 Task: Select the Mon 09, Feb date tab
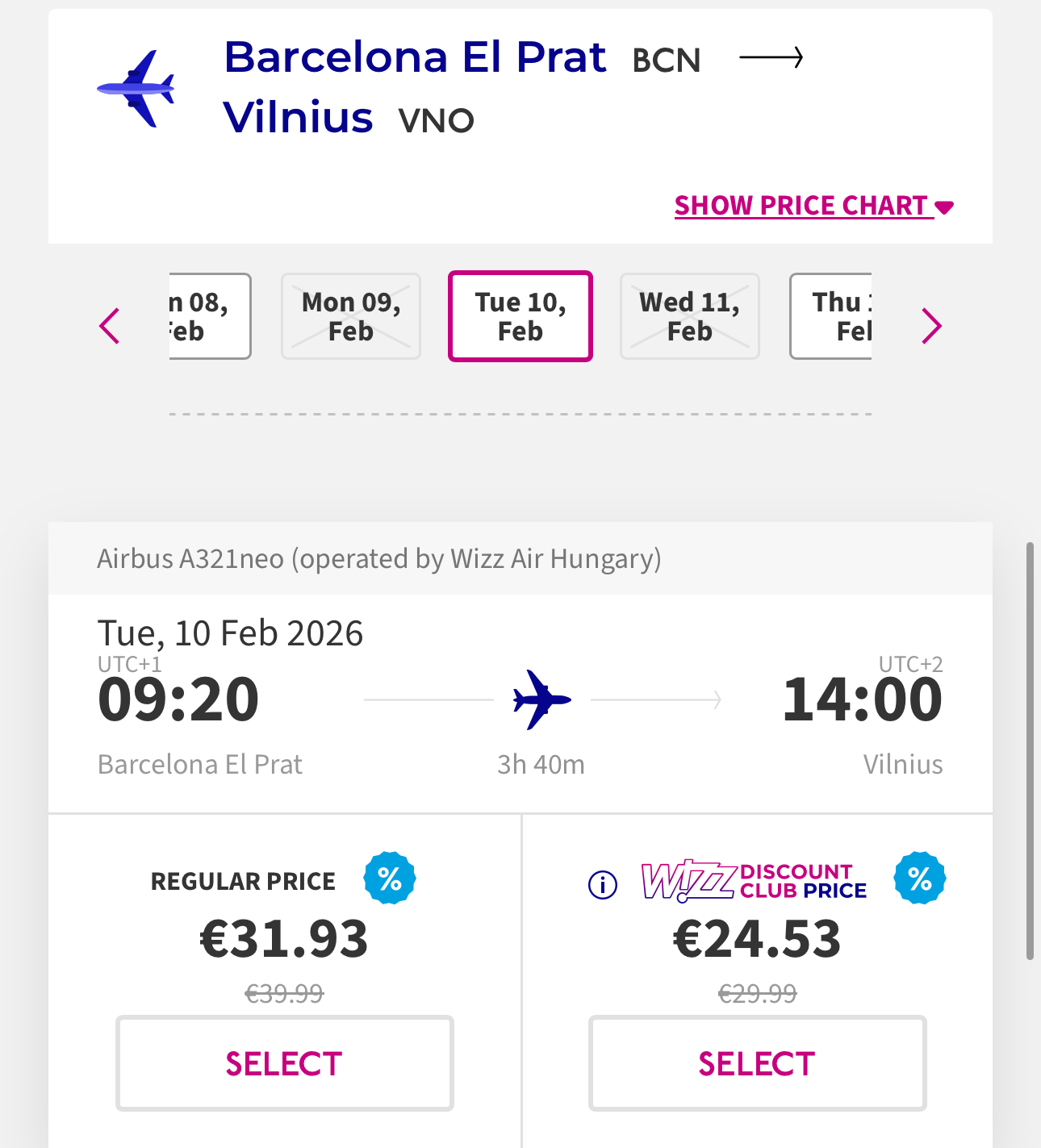351,316
